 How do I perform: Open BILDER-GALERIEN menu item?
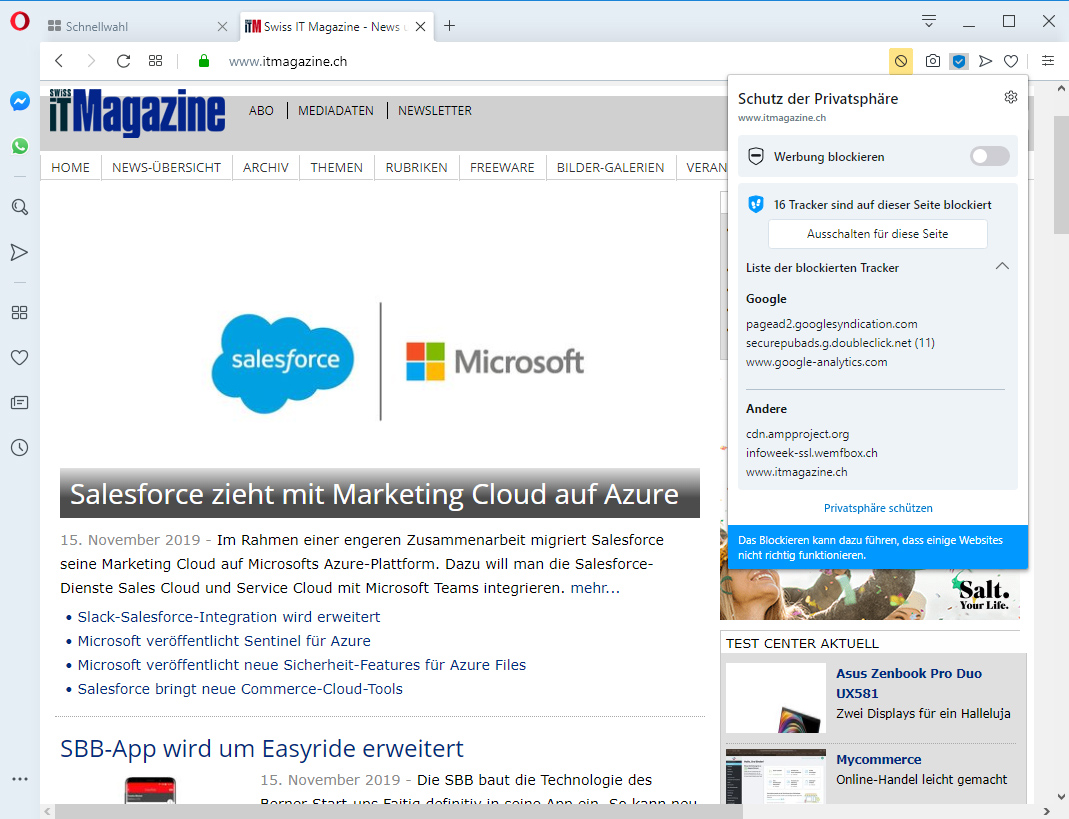pos(610,167)
